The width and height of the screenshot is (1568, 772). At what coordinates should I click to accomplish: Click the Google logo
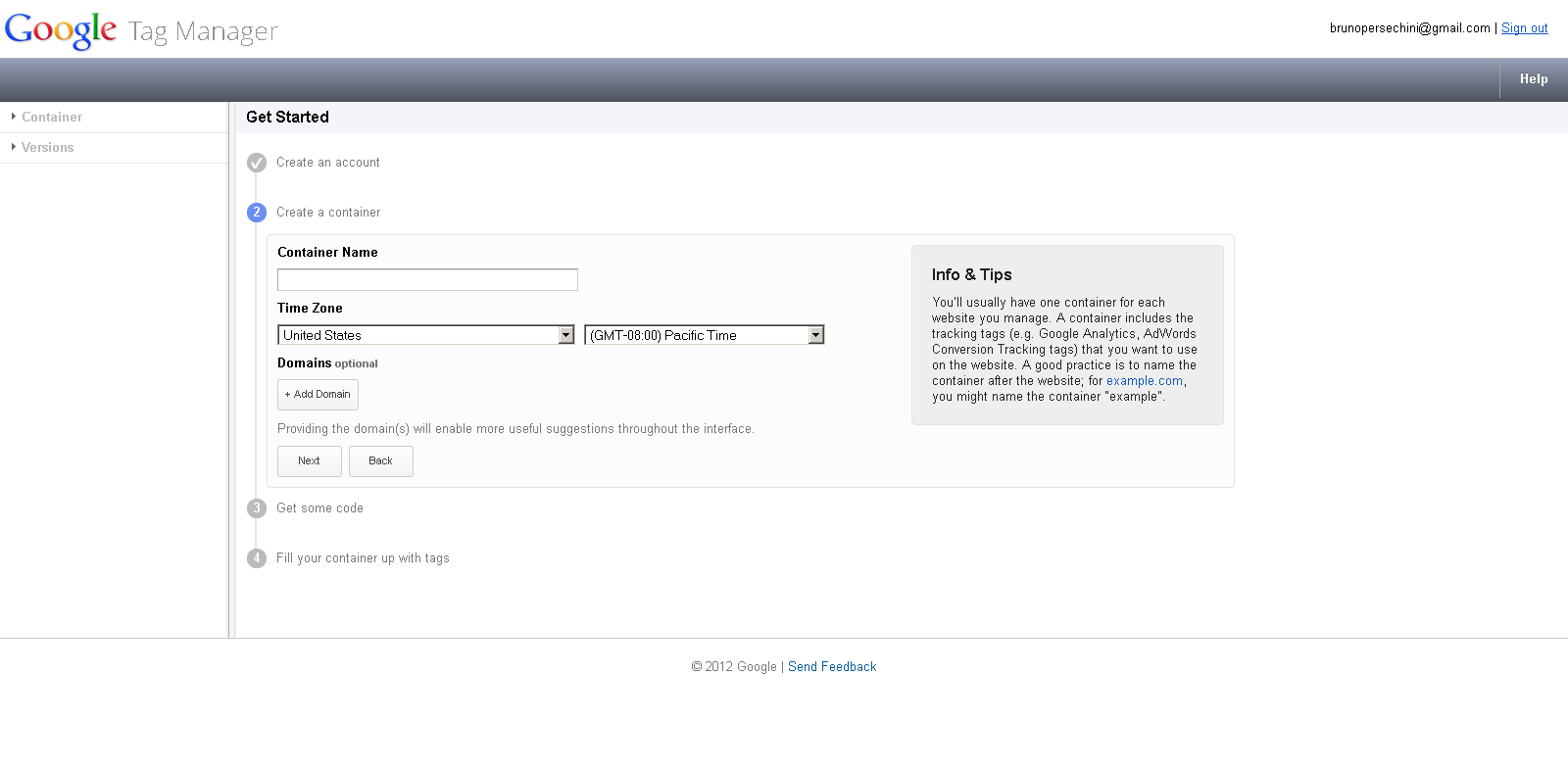coord(61,30)
